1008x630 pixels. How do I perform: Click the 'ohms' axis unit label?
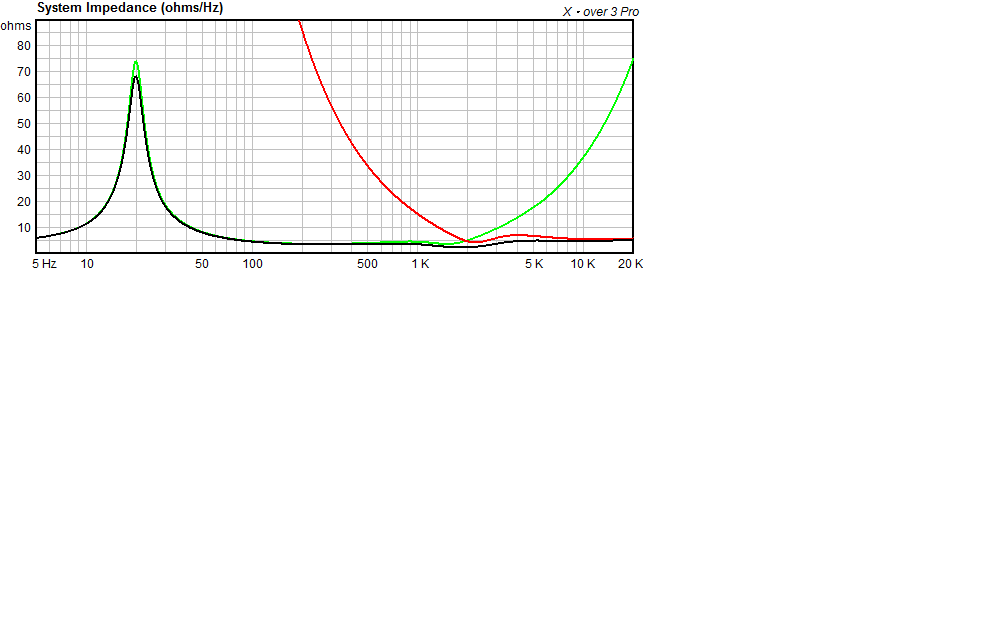15,26
